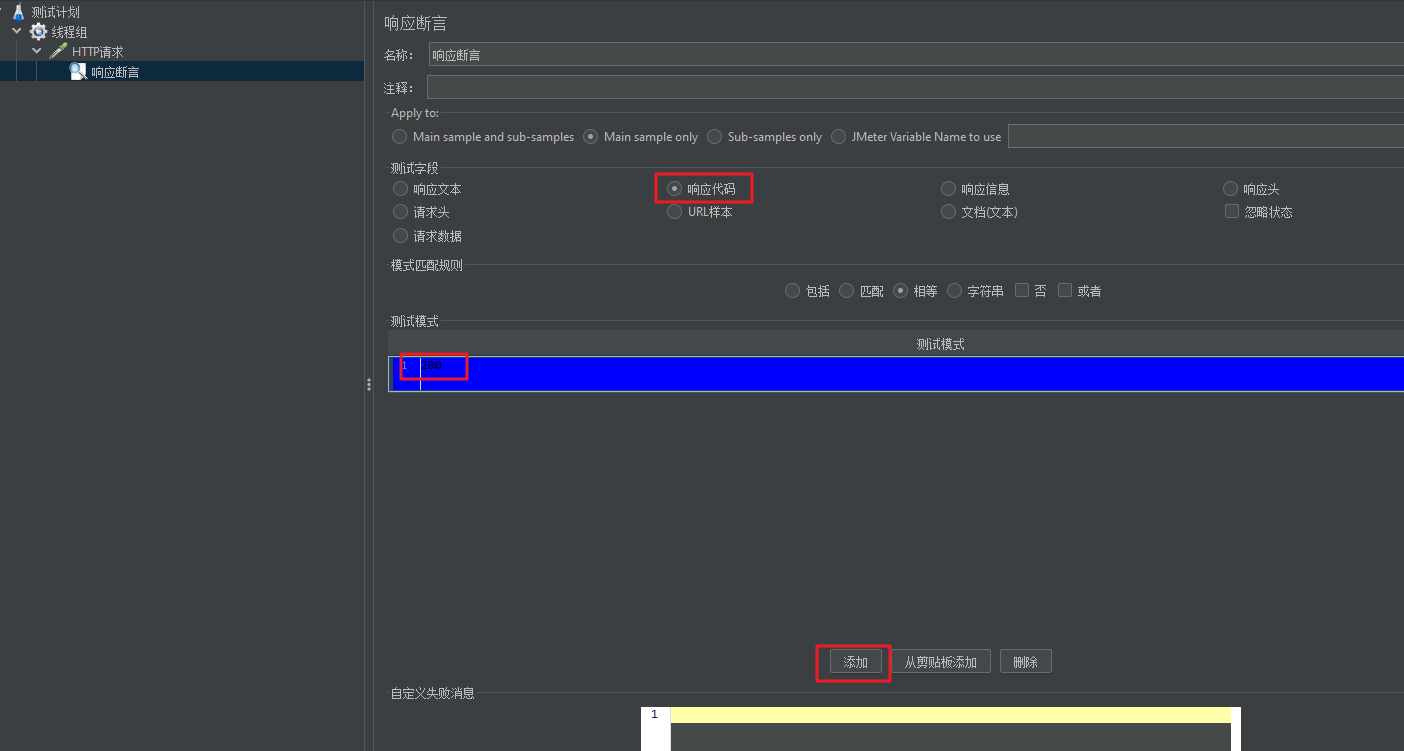1404x751 pixels.
Task: Select 测试计划 in the tree
Action: pos(55,12)
